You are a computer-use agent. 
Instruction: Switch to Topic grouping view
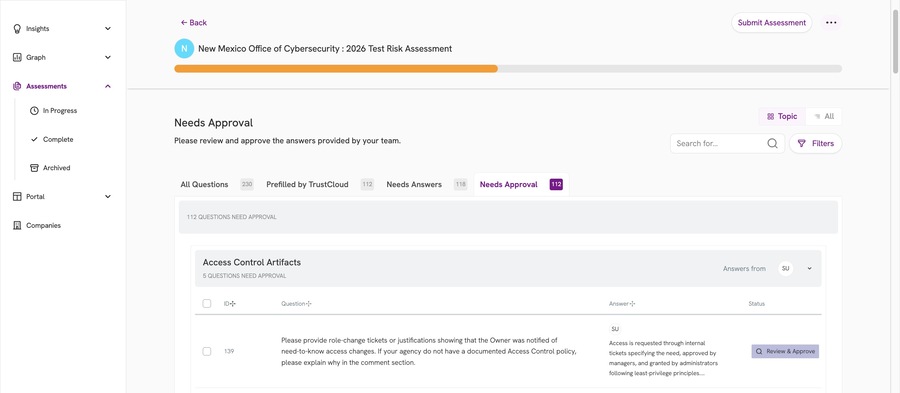(782, 116)
